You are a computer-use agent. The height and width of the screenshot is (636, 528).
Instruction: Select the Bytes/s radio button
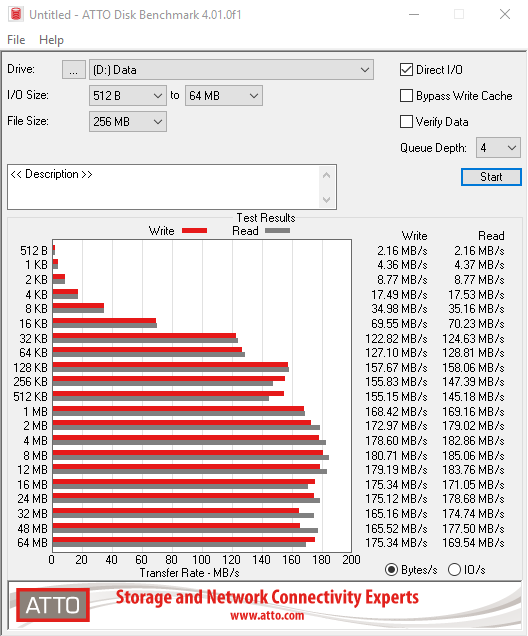(x=391, y=569)
